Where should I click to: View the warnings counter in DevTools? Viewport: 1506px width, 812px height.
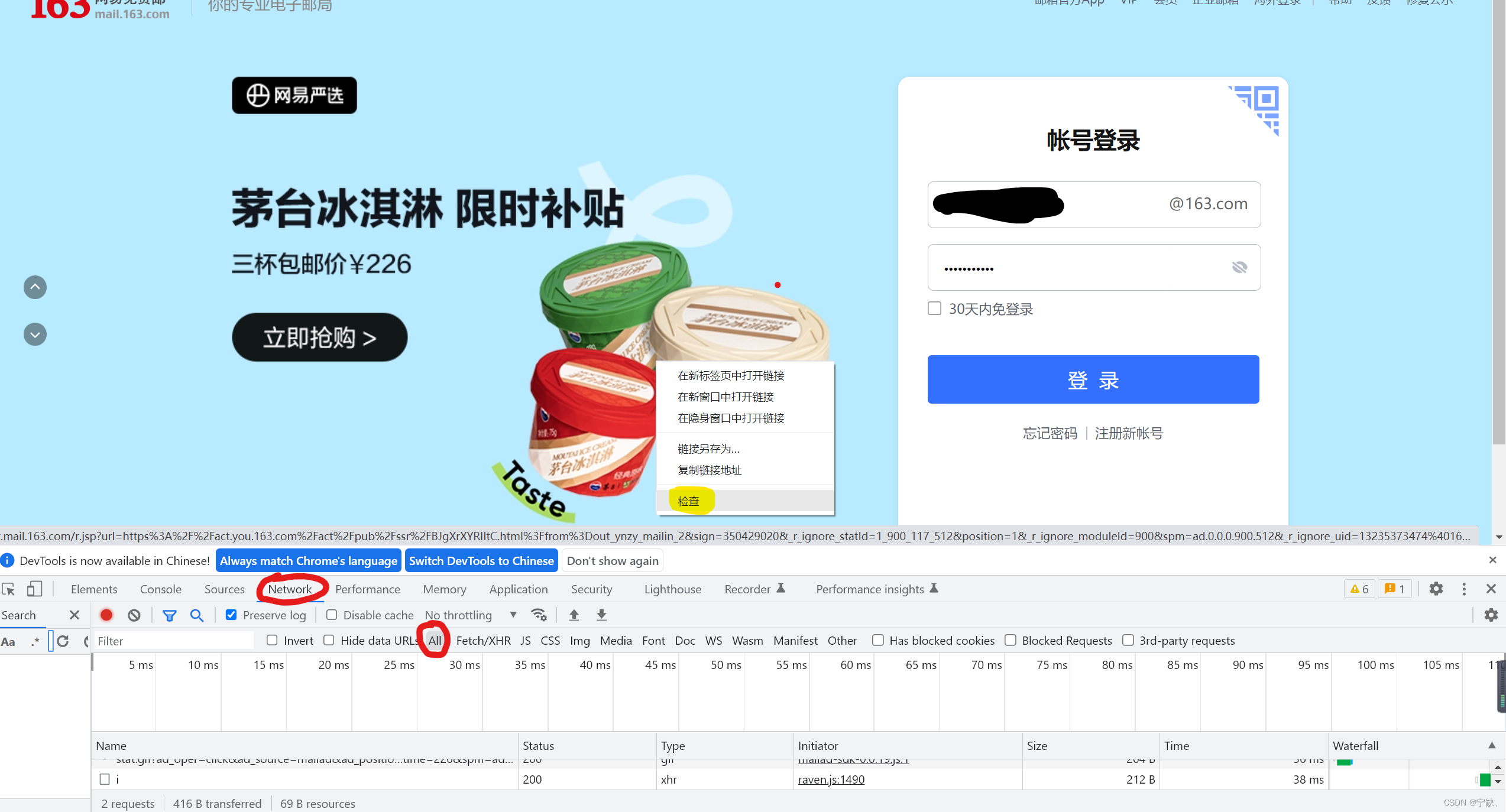1359,589
